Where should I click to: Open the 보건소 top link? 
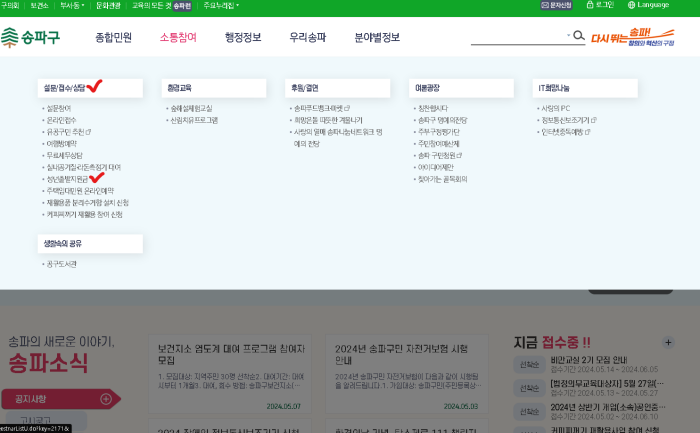tap(39, 5)
